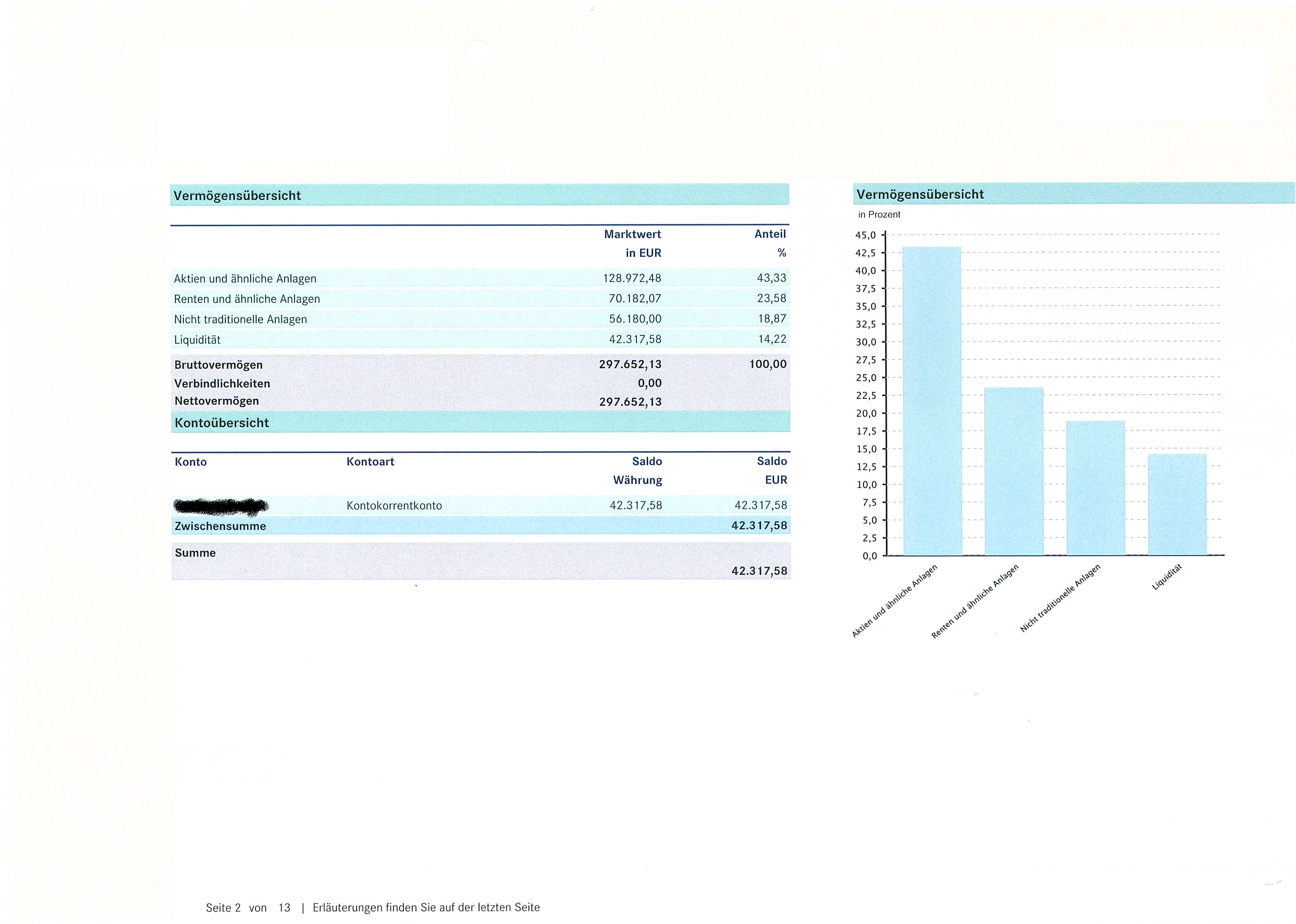
Task: Select the Nicht traditionelle Anlagen table row
Action: pyautogui.click(x=241, y=319)
